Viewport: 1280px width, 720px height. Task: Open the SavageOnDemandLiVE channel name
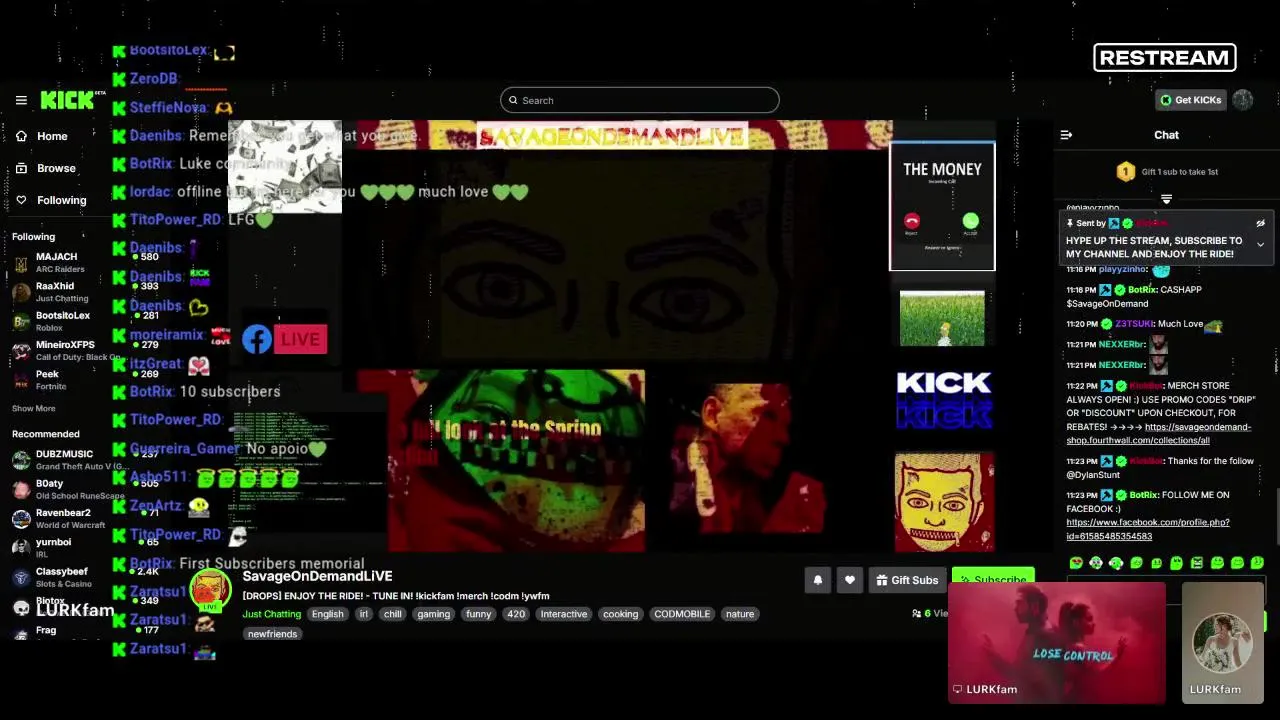click(x=317, y=576)
